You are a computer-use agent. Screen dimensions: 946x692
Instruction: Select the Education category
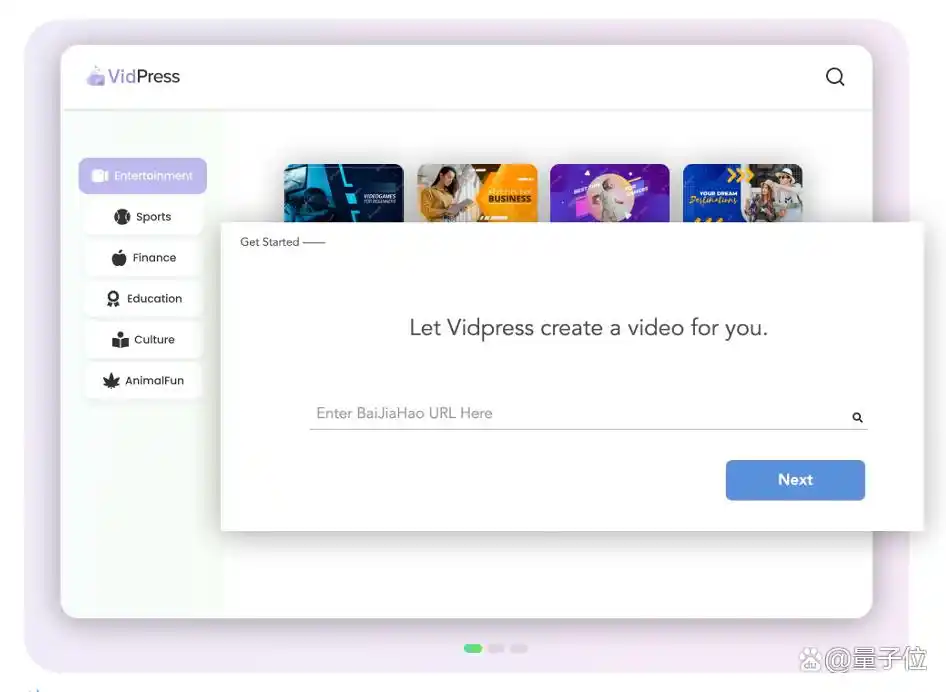(x=143, y=299)
